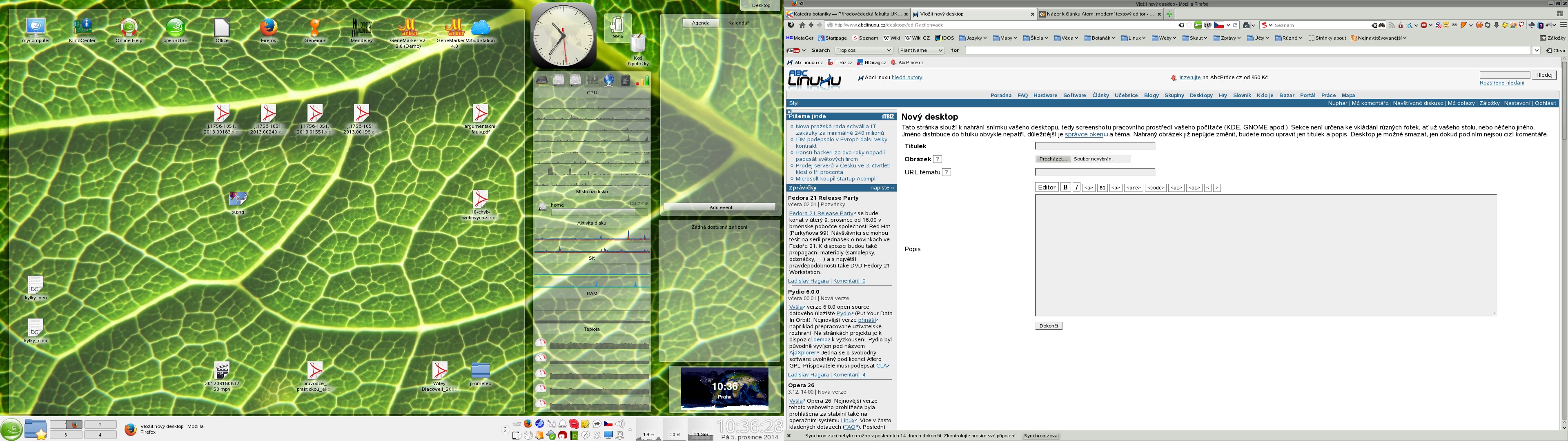The width and height of the screenshot is (1568, 441).
Task: Open the Linux bookmarks folder
Action: [1134, 38]
